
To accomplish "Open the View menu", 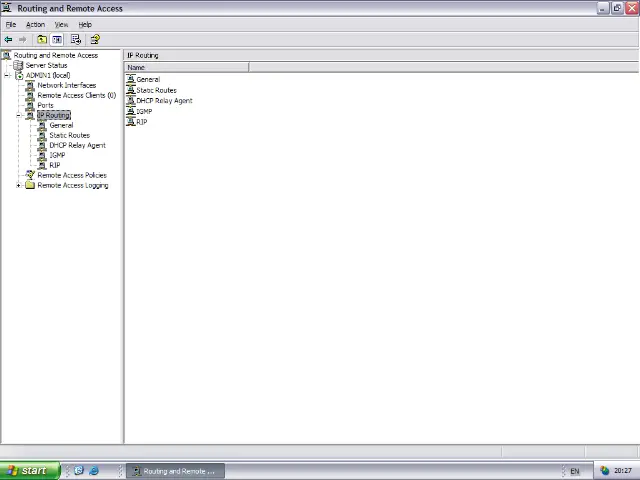I will [62, 24].
